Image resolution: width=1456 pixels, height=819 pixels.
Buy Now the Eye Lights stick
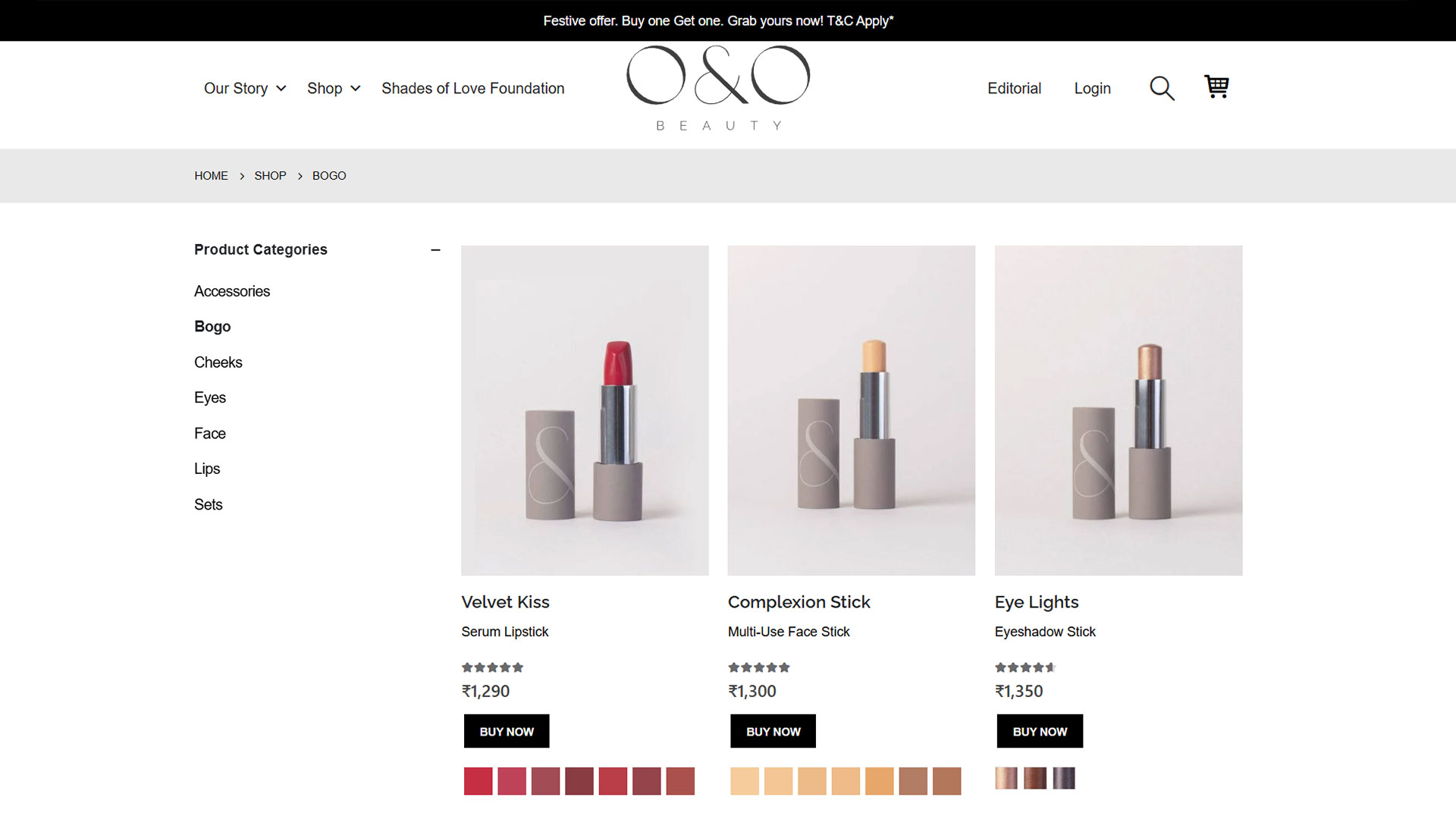click(x=1040, y=731)
